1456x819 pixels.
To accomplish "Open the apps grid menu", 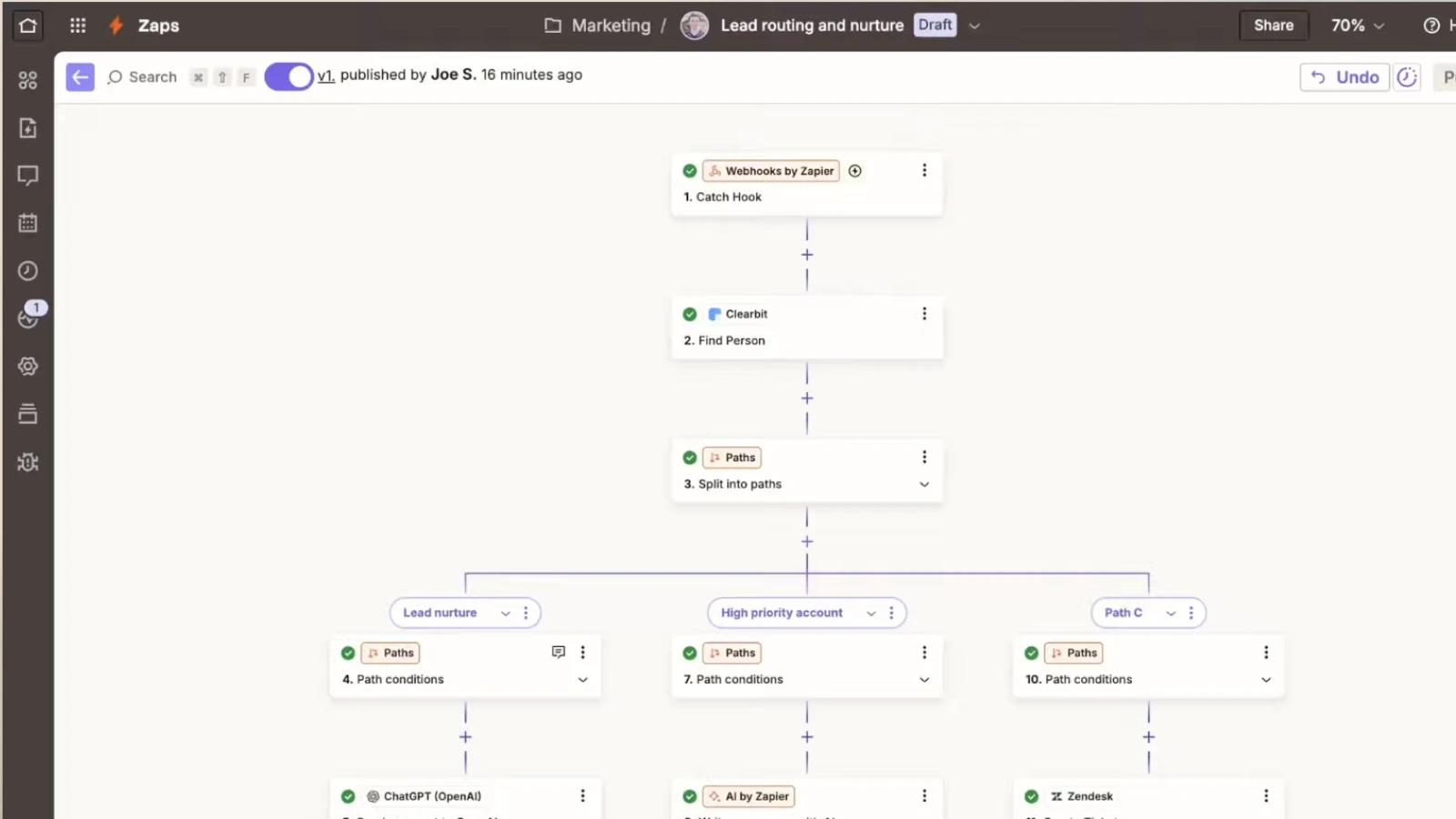I will [x=78, y=25].
